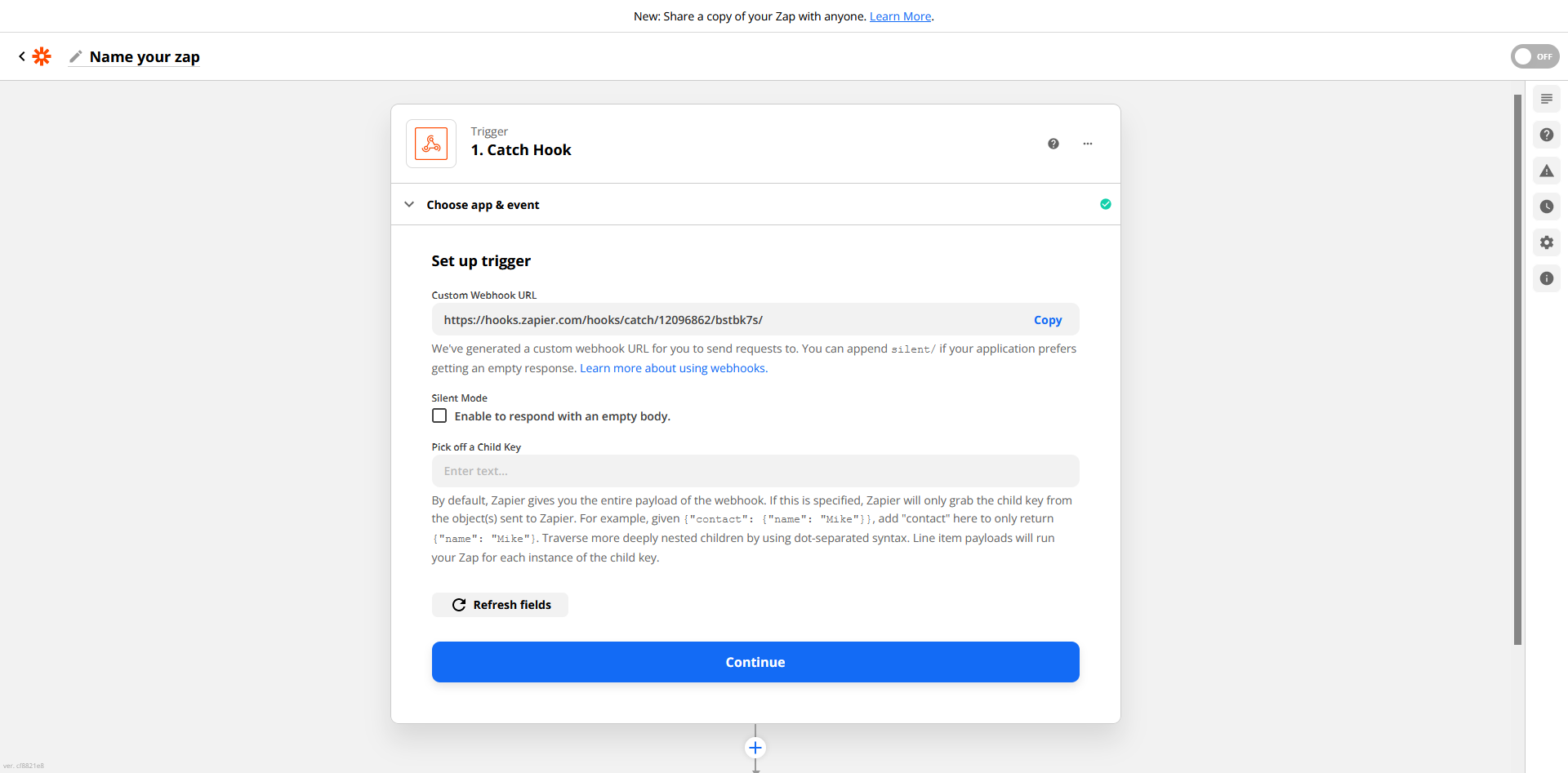1568x773 pixels.
Task: Open the clock history icon in sidebar
Action: click(x=1547, y=207)
